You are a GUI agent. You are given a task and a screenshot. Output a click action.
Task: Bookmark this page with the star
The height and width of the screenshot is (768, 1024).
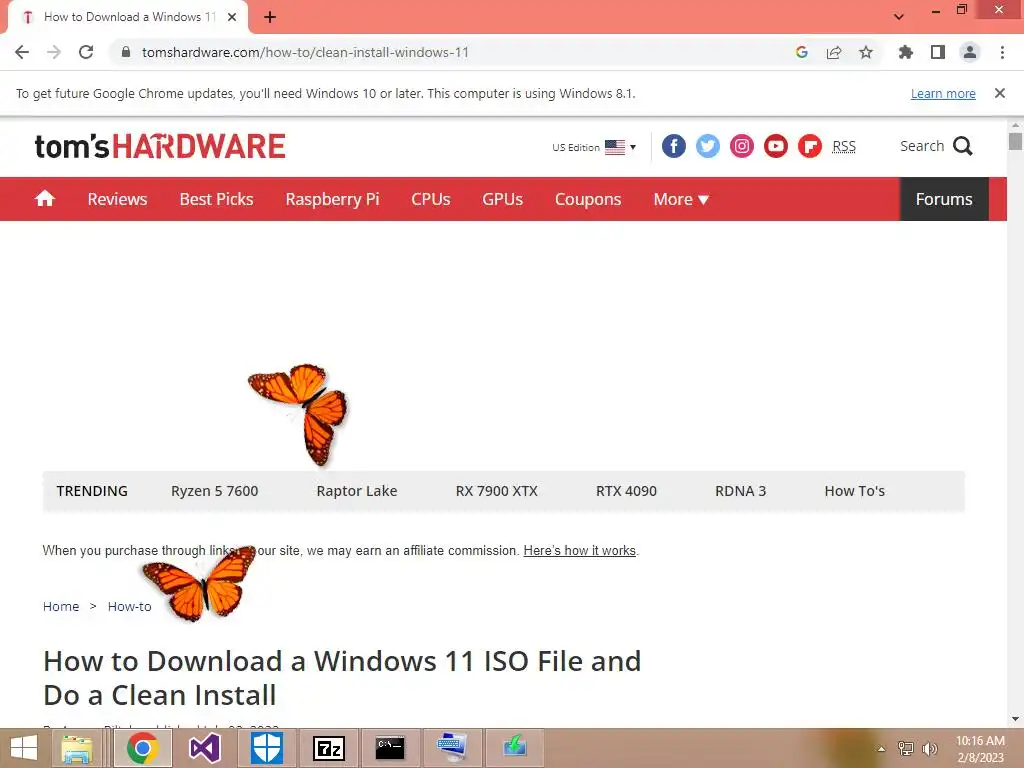tap(866, 52)
